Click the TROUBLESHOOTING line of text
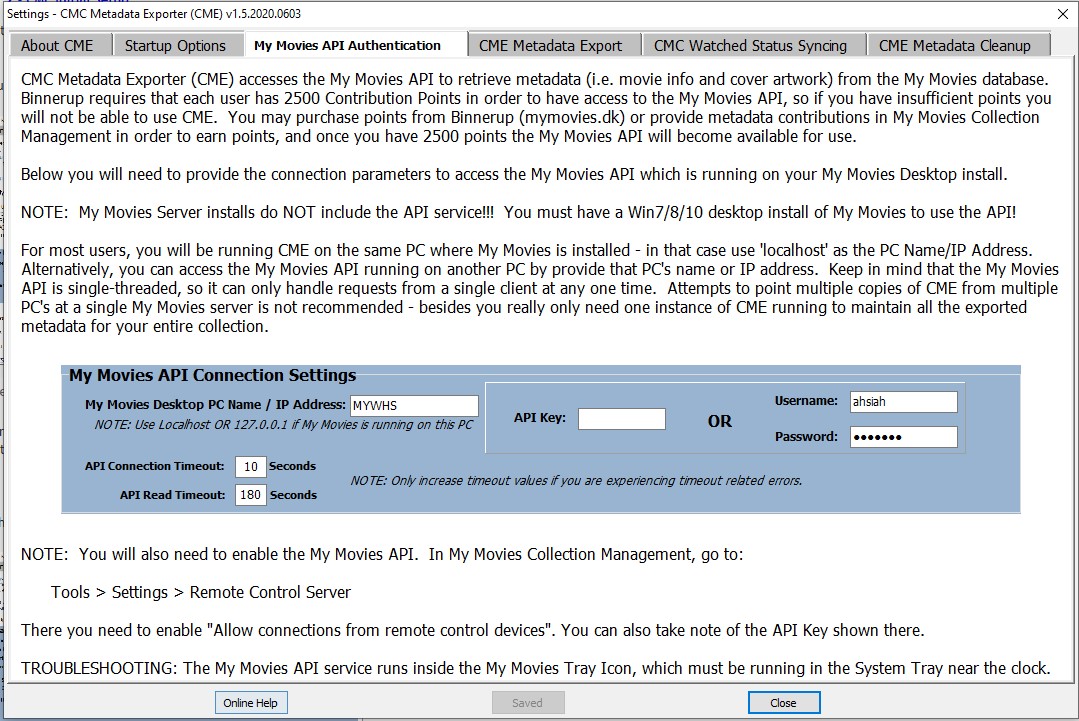The height and width of the screenshot is (721, 1079). (x=535, y=668)
